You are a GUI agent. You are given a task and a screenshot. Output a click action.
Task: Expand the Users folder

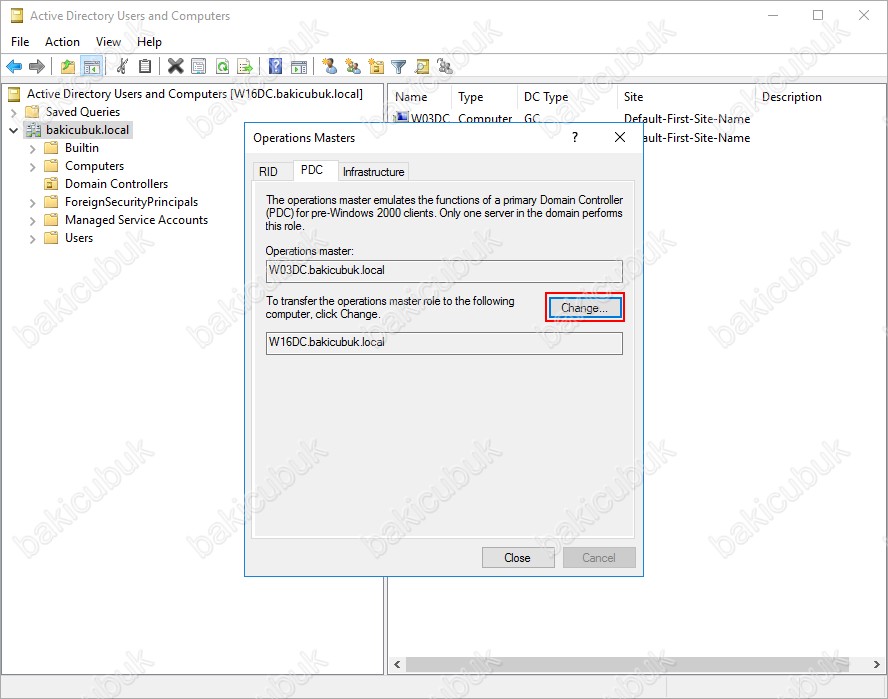[32, 239]
